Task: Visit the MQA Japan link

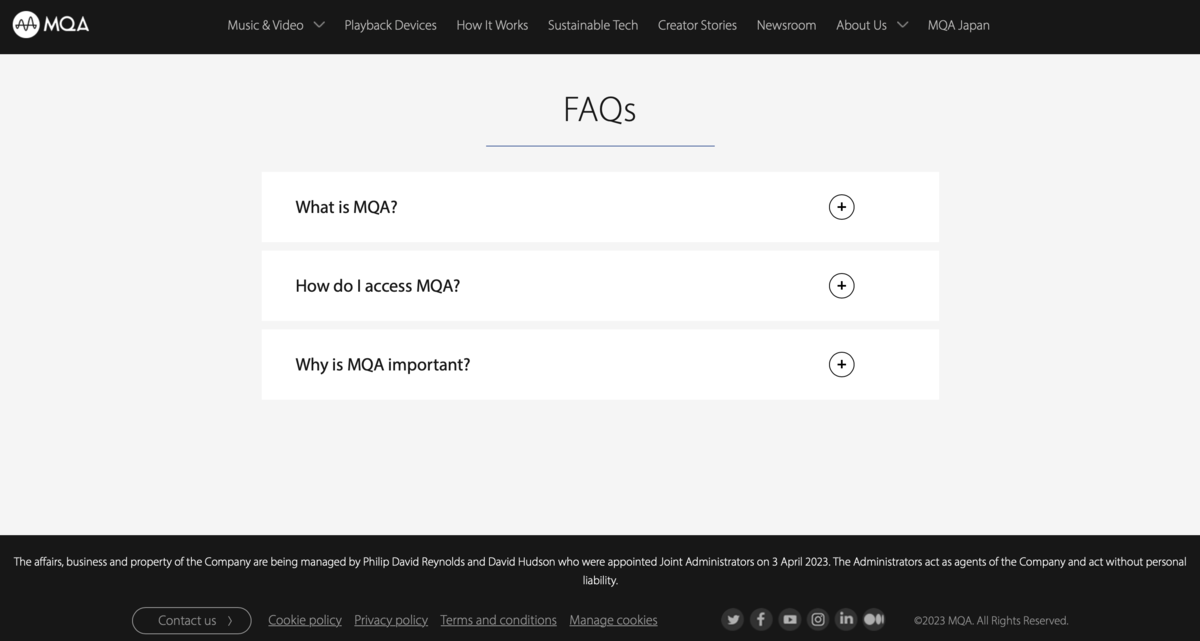Action: coord(958,25)
